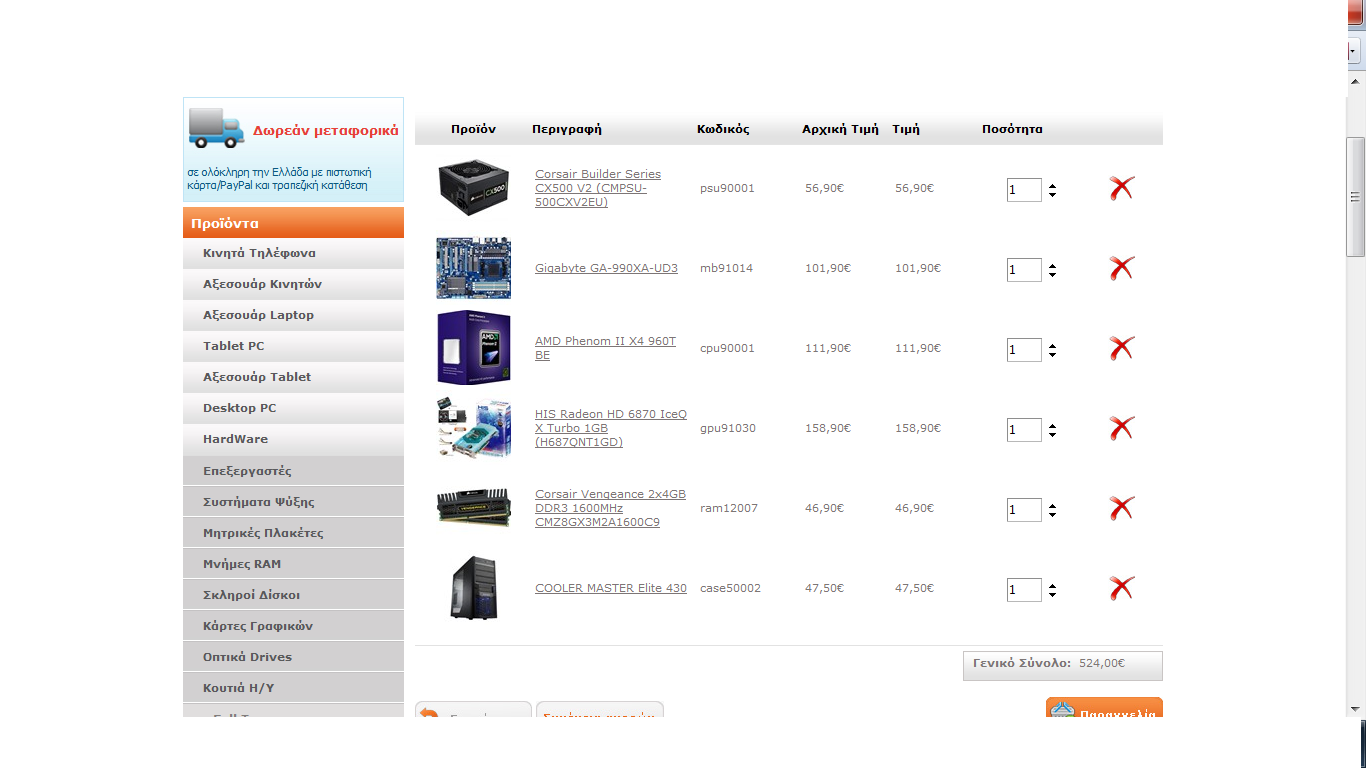Open COOLER MASTER Elite 430 link
The image size is (1366, 768).
[x=611, y=588]
